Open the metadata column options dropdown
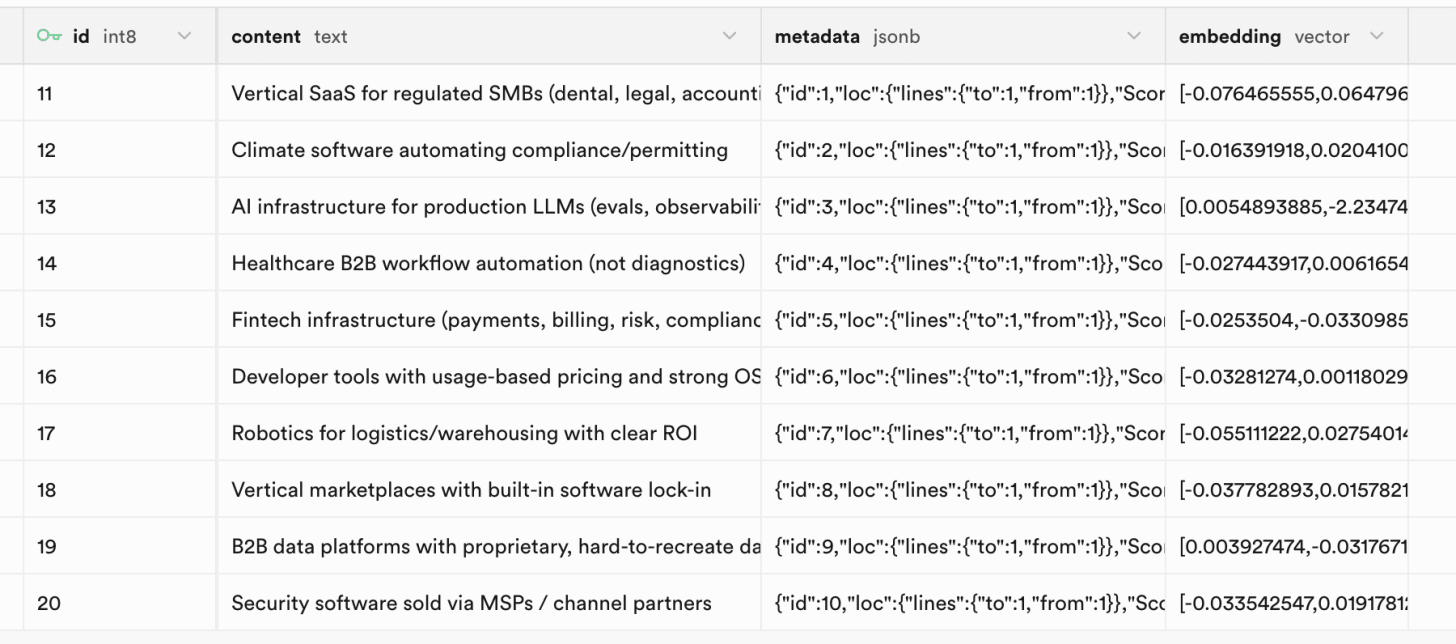The height and width of the screenshot is (644, 1456). (1134, 36)
